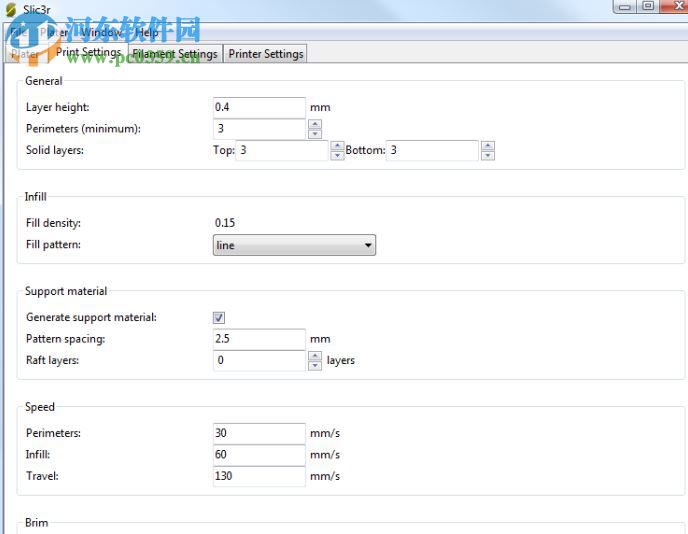The width and height of the screenshot is (688, 534).
Task: Click the Layer height label
Action: [57, 108]
